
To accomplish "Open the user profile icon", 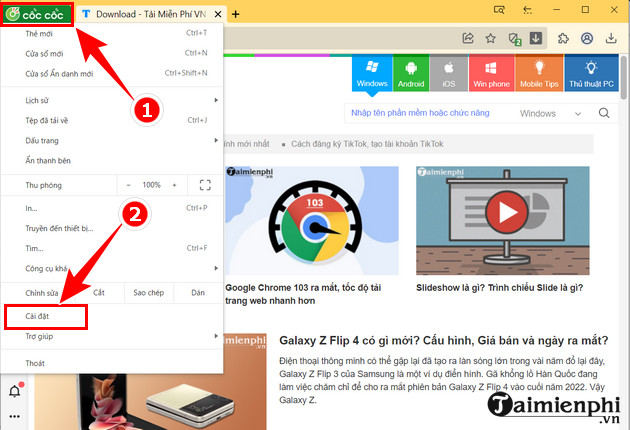I will click(587, 39).
